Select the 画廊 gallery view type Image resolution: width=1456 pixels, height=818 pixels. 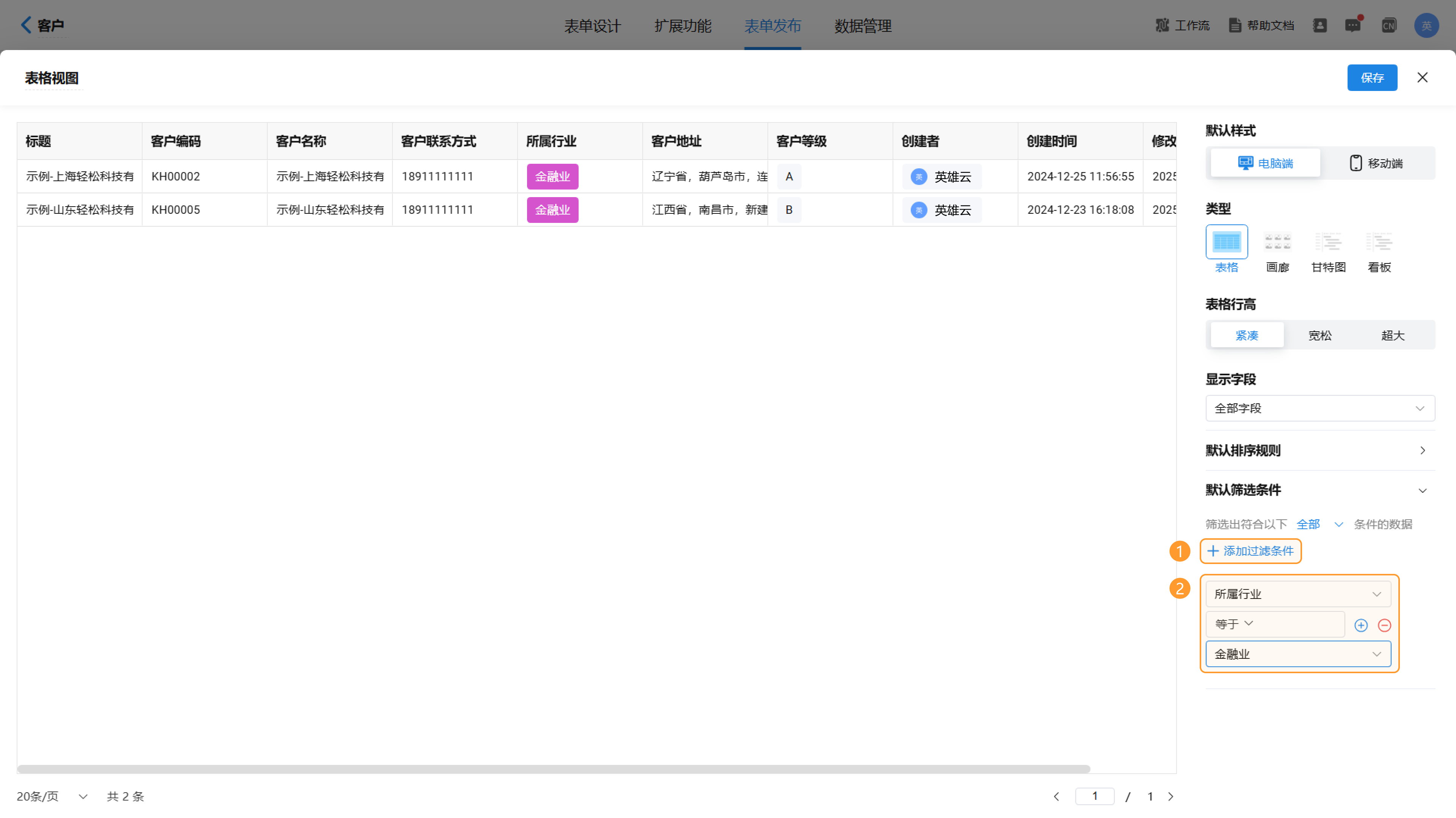(1277, 242)
